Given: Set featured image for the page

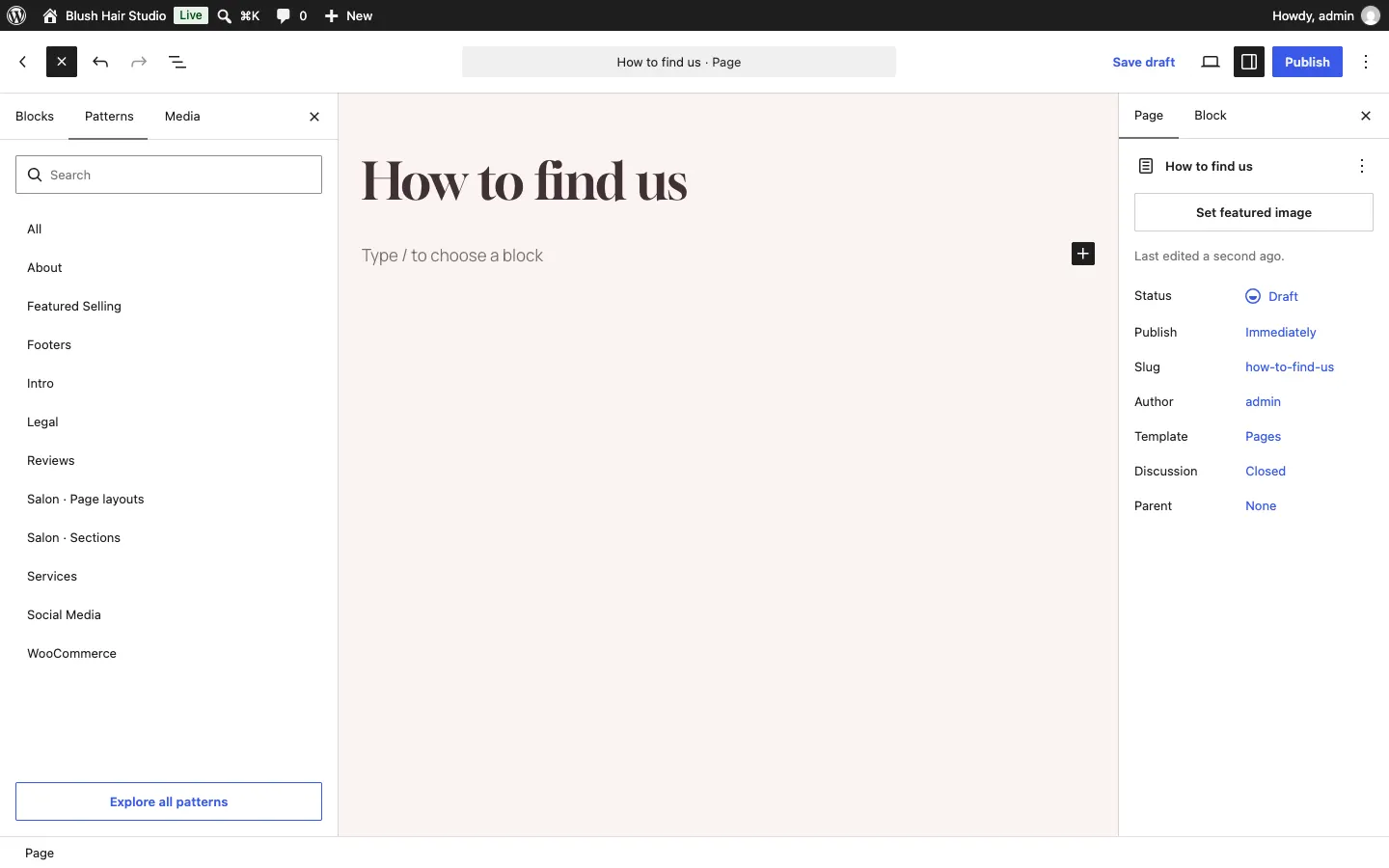Looking at the screenshot, I should [x=1254, y=212].
